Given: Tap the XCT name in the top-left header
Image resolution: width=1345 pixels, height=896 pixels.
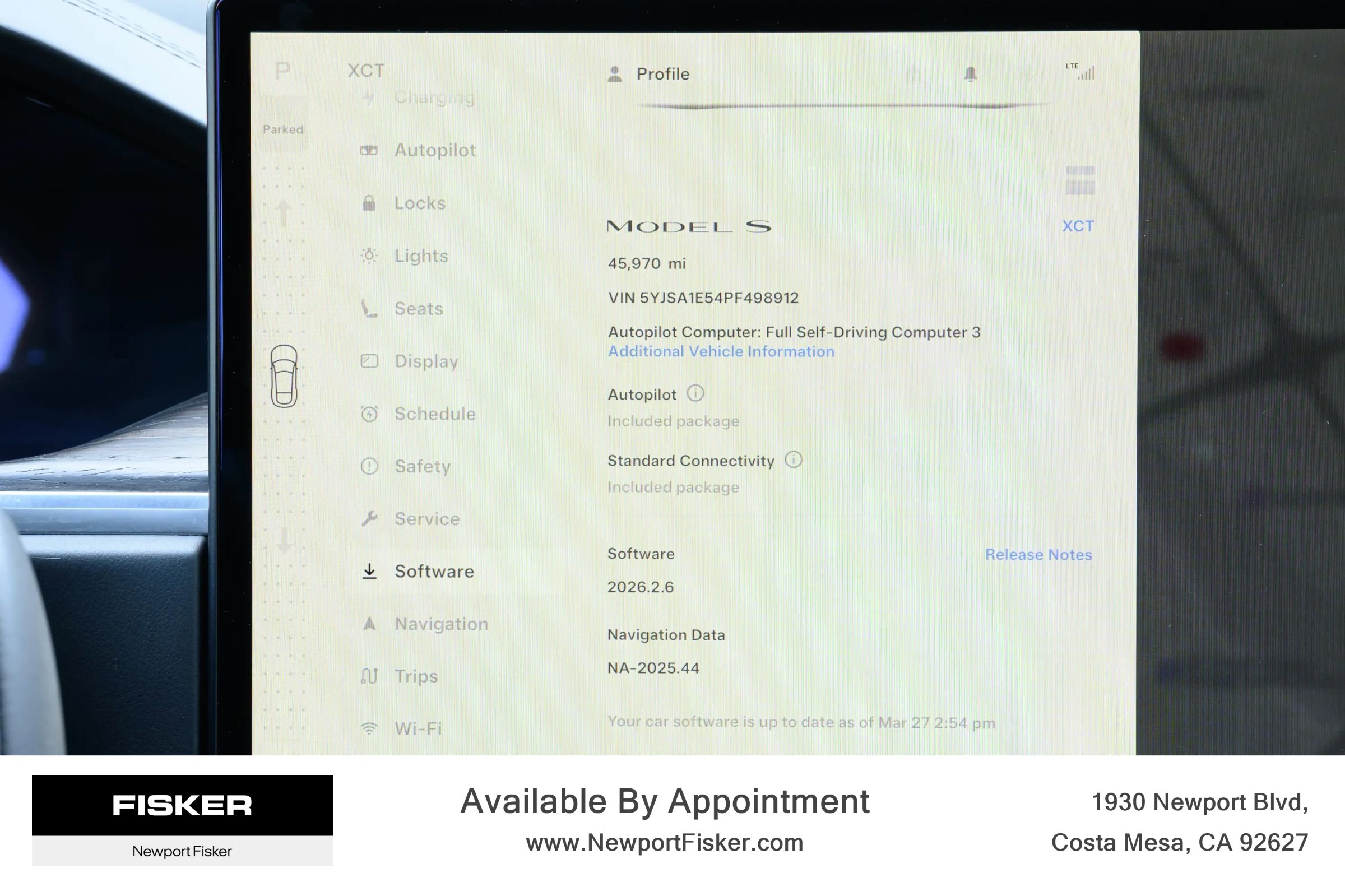Looking at the screenshot, I should click(x=367, y=71).
